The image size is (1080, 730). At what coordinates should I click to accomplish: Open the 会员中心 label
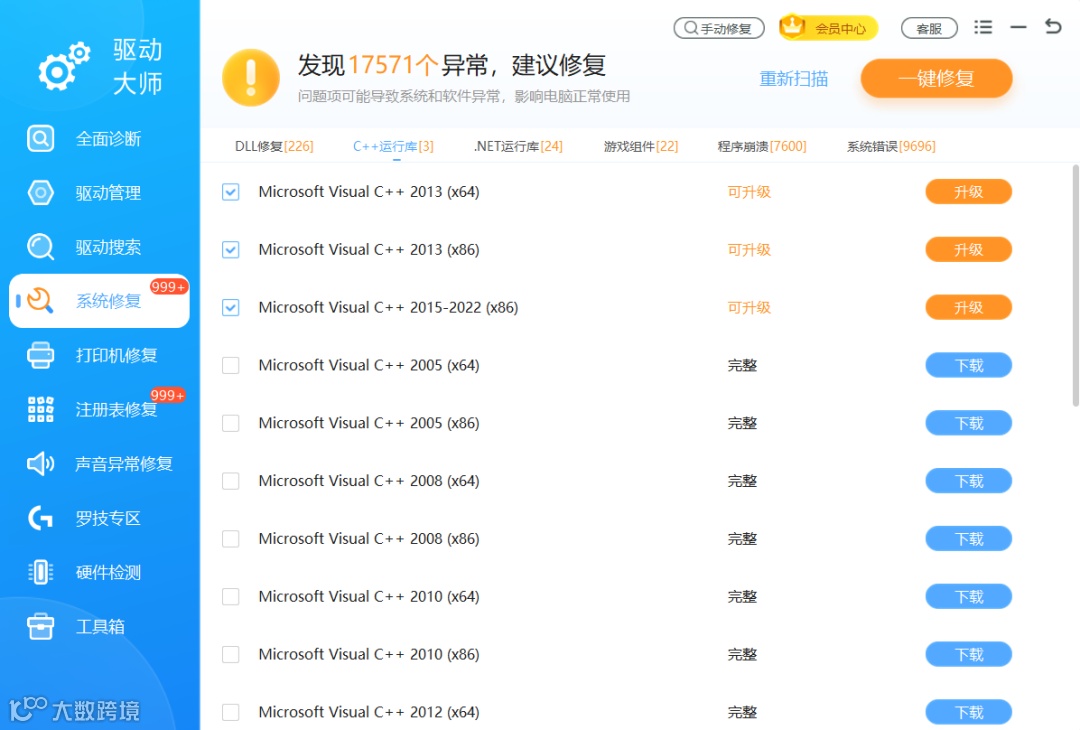[x=840, y=28]
